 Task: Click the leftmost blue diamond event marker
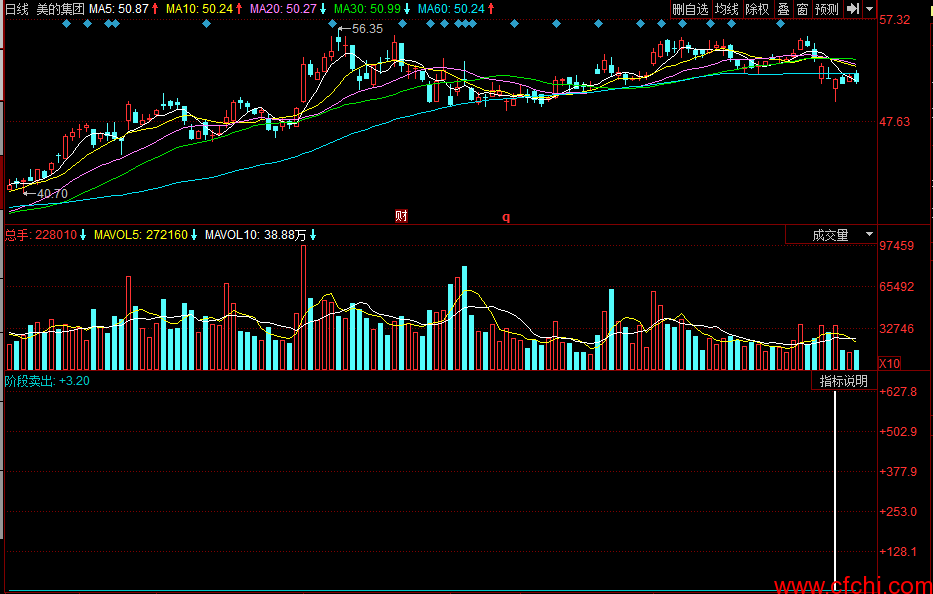67,24
